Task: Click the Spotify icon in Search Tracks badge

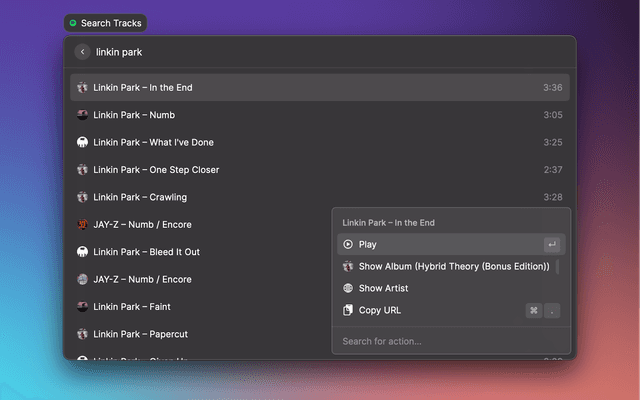Action: coord(73,23)
